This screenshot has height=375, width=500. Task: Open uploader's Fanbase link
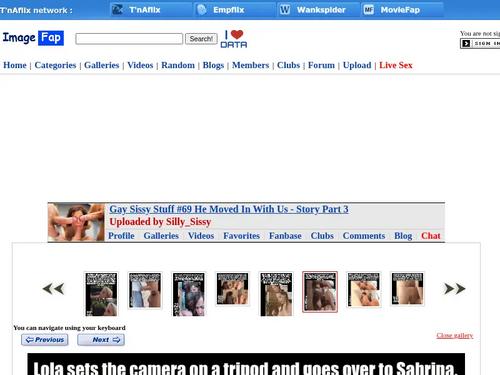click(285, 236)
